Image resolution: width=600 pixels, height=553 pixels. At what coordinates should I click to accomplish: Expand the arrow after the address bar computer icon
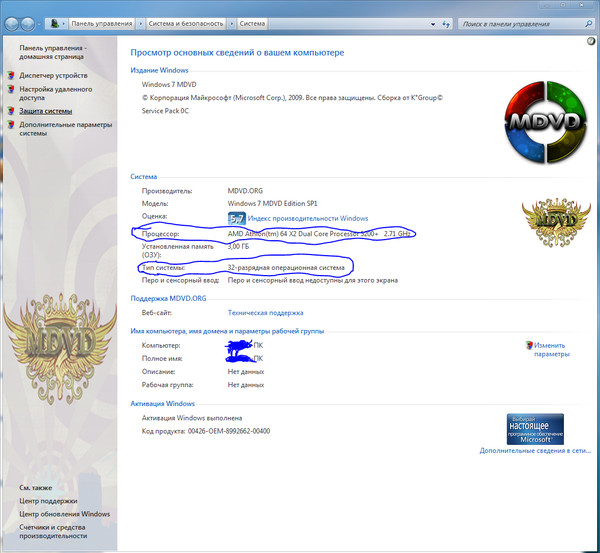click(x=64, y=24)
